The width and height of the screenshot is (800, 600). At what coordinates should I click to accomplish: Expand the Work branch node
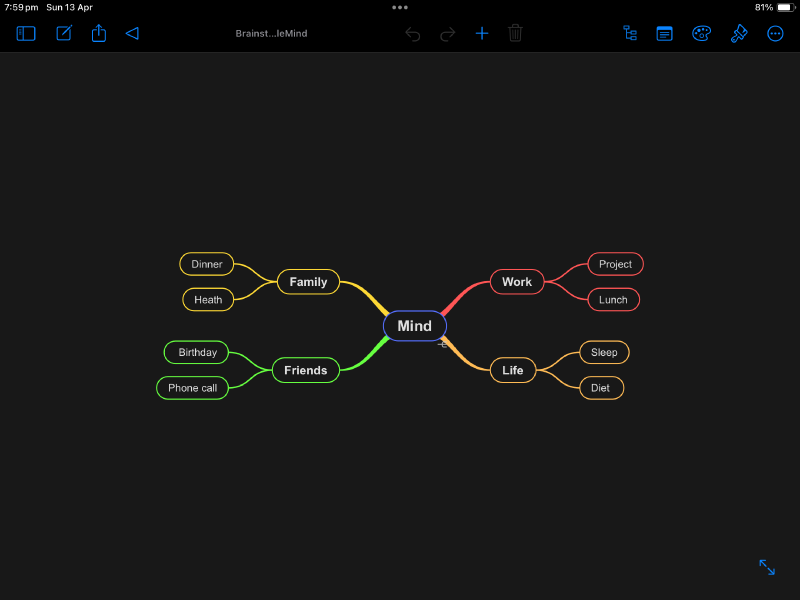click(x=516, y=281)
